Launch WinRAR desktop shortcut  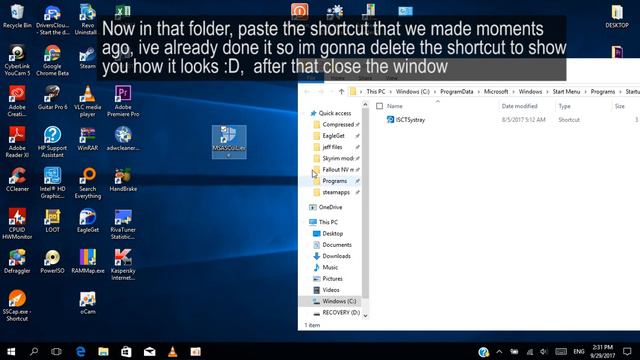[x=87, y=139]
